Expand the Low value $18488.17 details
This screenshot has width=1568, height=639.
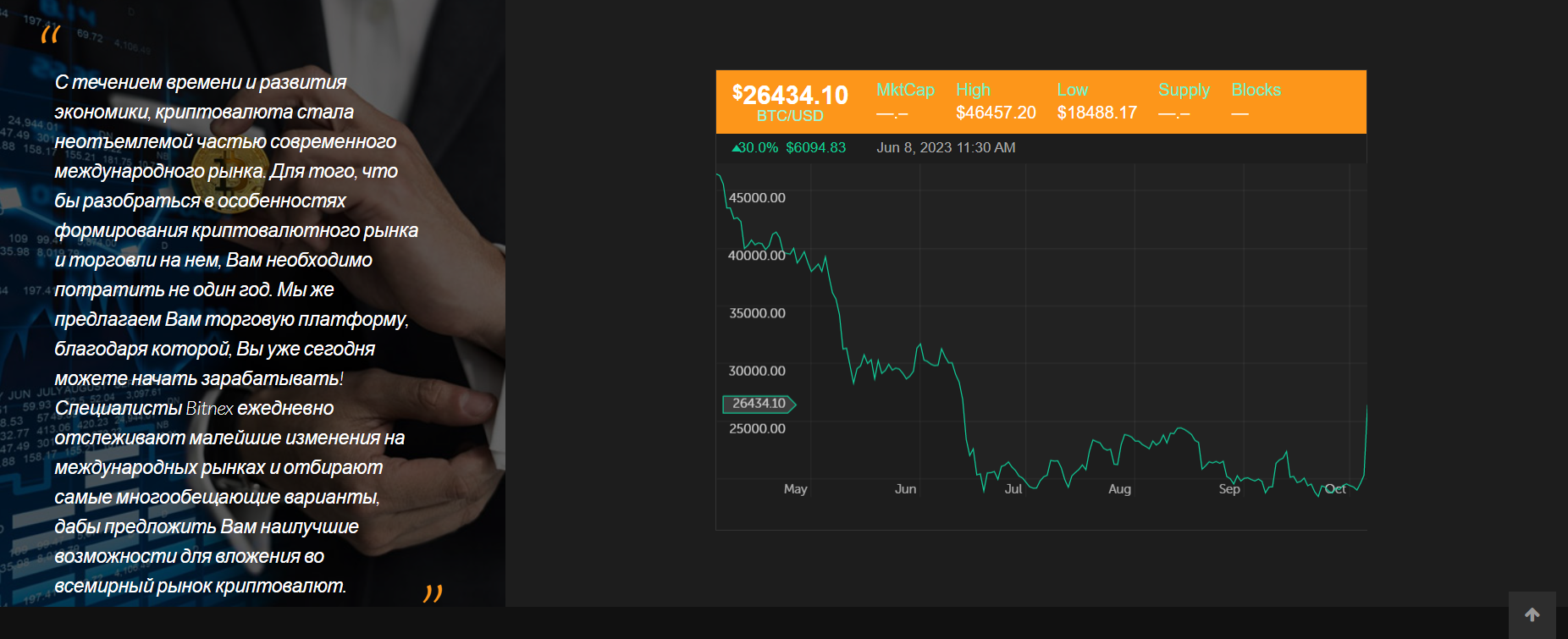click(x=1097, y=110)
